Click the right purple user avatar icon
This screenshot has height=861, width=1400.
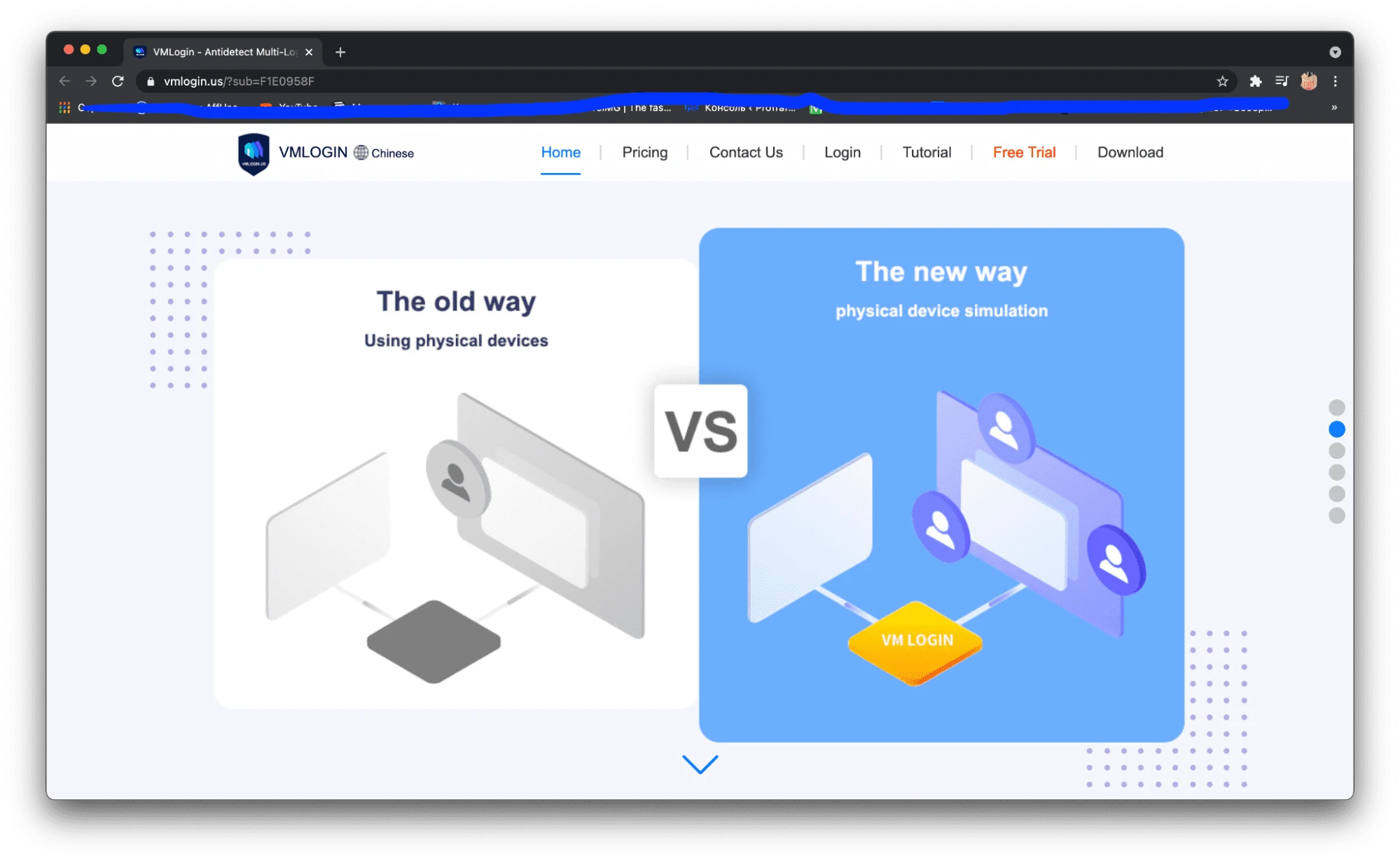pyautogui.click(x=1116, y=560)
